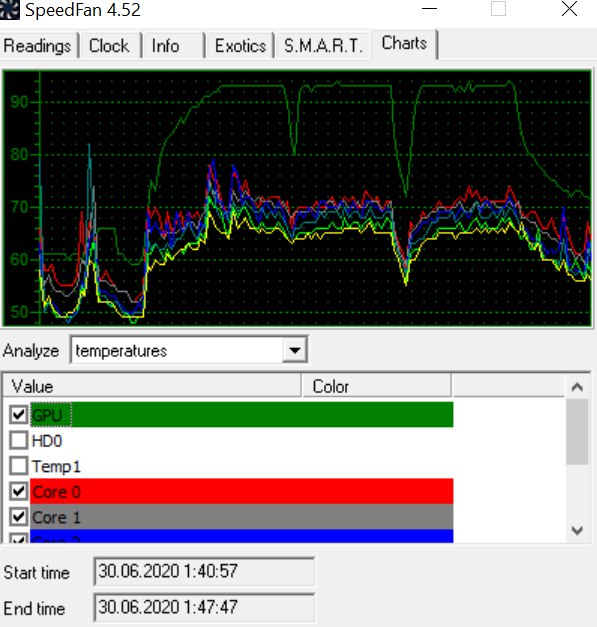Click the red Core 0 color bar

242,491
